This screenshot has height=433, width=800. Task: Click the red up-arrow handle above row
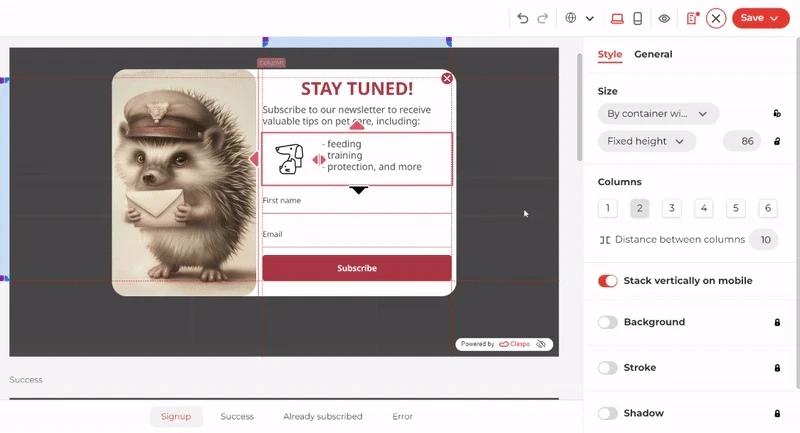[x=357, y=125]
